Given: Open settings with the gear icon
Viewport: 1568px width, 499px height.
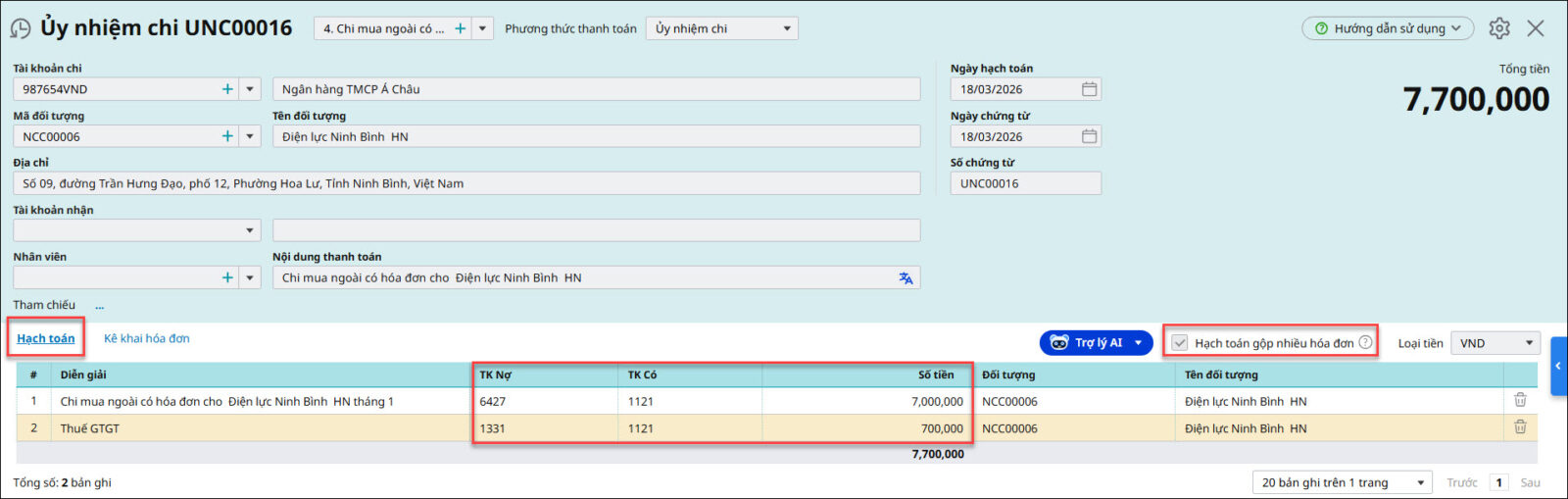Looking at the screenshot, I should pyautogui.click(x=1499, y=28).
